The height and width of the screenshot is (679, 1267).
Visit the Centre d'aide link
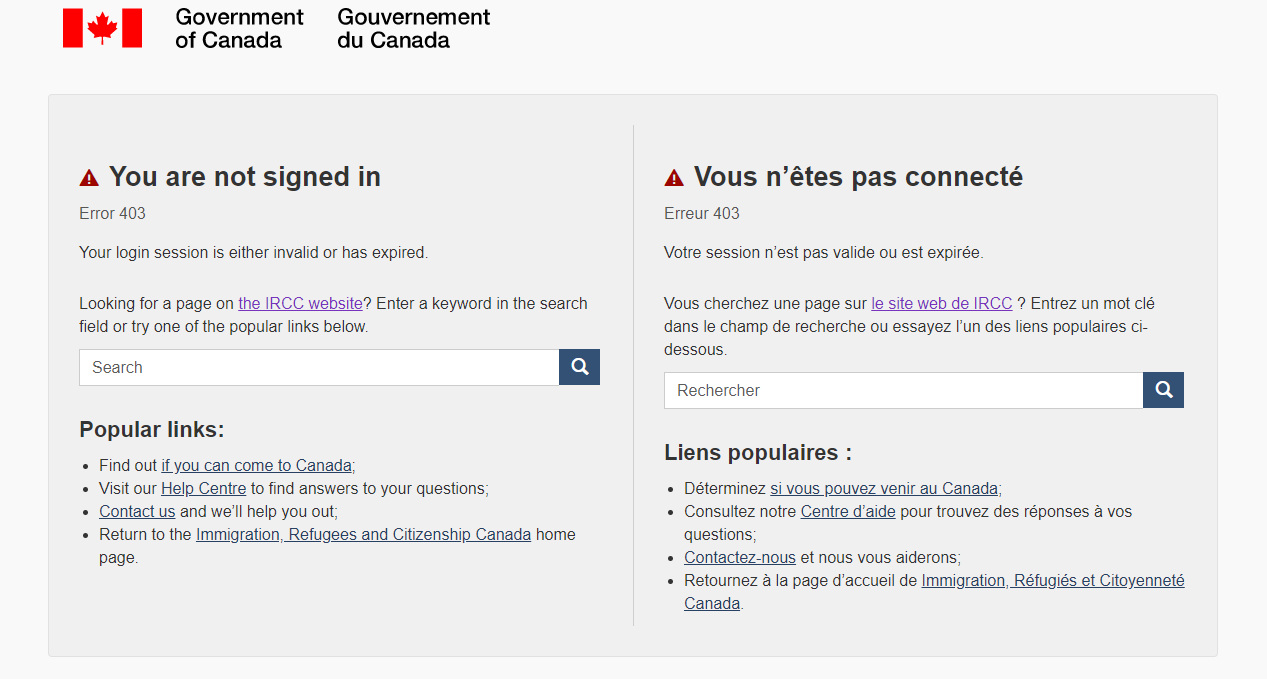[x=848, y=511]
